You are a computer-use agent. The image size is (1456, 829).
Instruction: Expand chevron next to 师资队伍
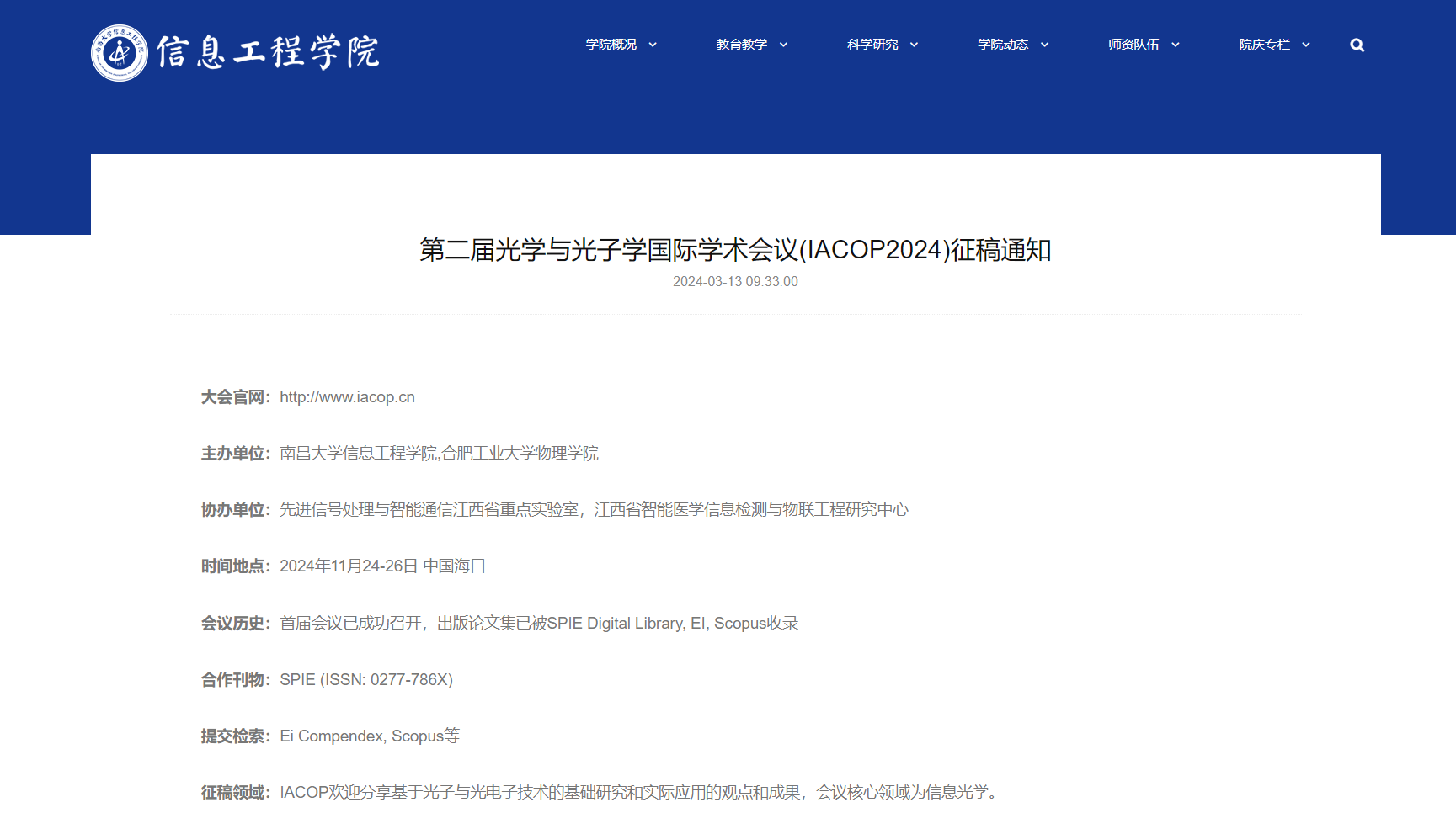(x=1175, y=45)
